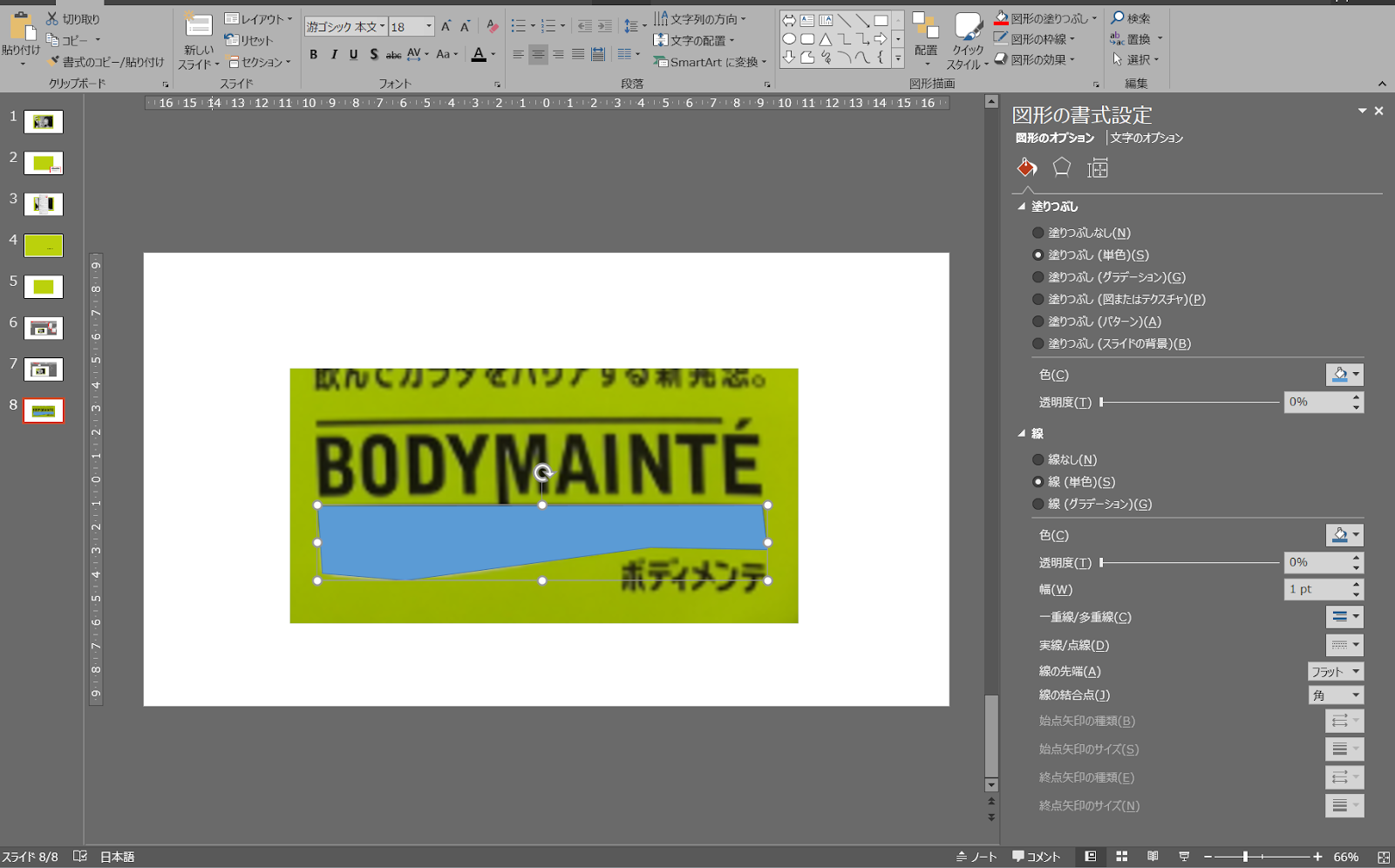
Task: Switch to slide sorter view icon
Action: [1122, 857]
